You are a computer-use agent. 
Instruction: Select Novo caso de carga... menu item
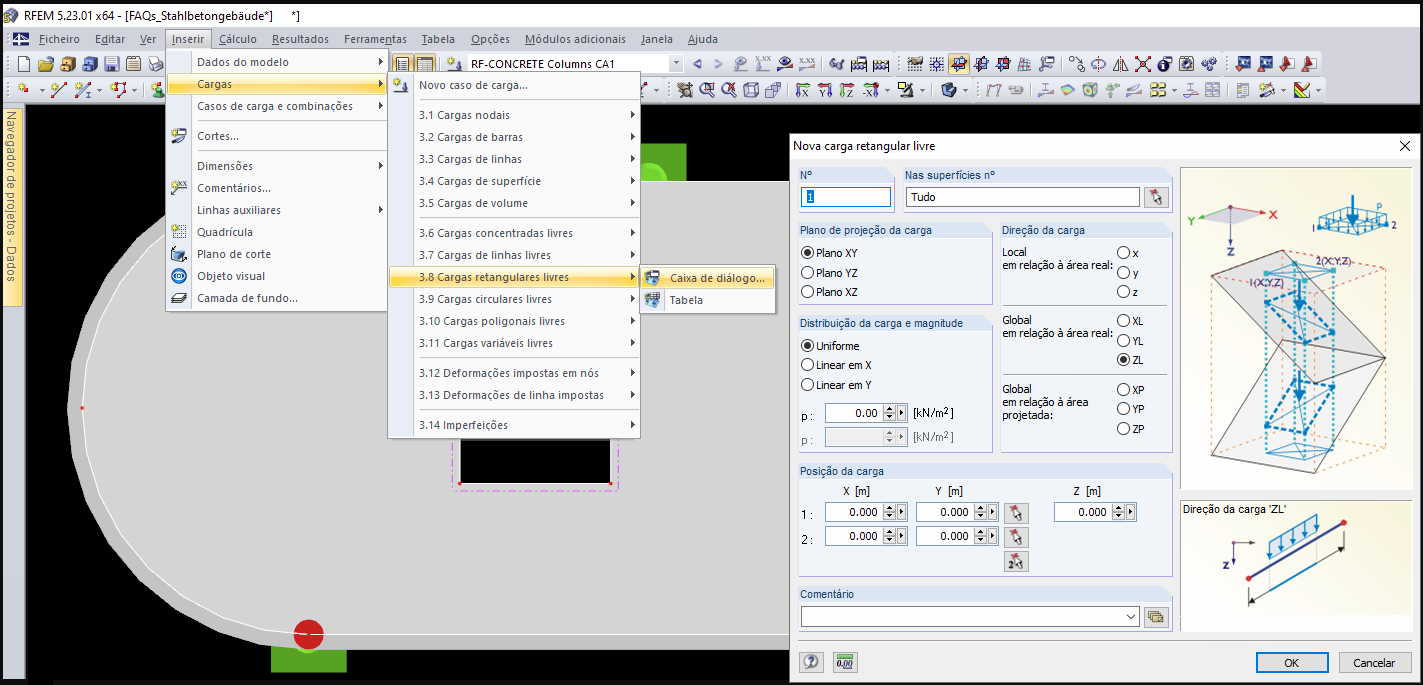(x=514, y=85)
